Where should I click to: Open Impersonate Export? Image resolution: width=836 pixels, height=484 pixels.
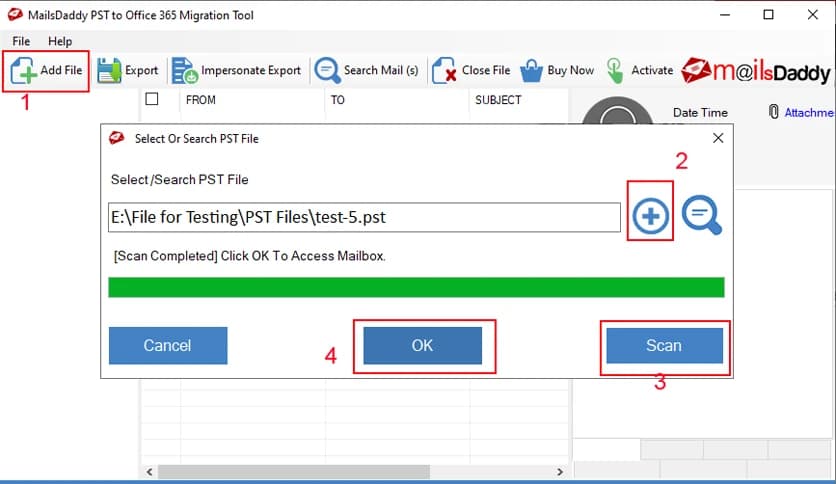click(236, 70)
